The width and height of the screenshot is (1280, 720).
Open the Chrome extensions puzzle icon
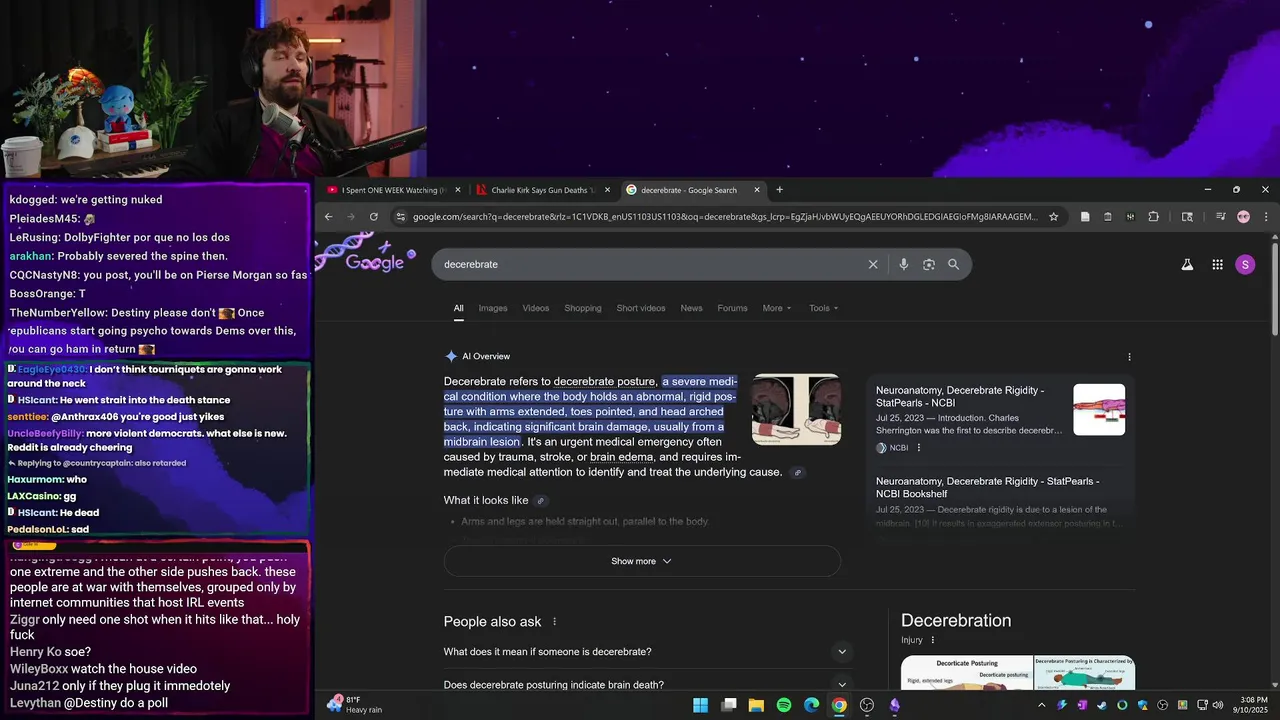1153,216
